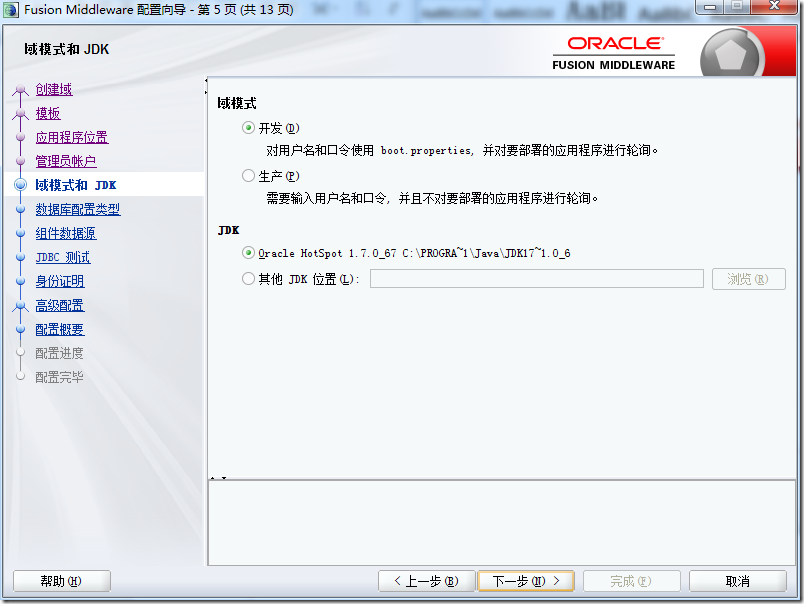Image resolution: width=804 pixels, height=604 pixels.
Task: Proceed with the 下一步 button
Action: pyautogui.click(x=526, y=581)
